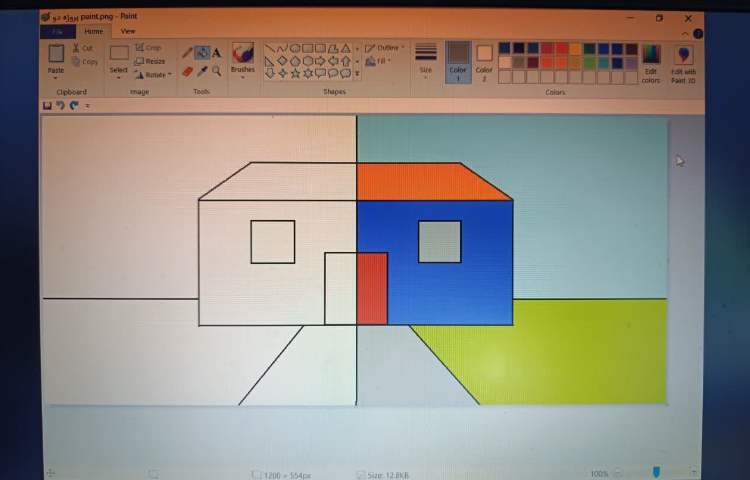Undo the last action
750x480 pixels.
pyautogui.click(x=60, y=106)
